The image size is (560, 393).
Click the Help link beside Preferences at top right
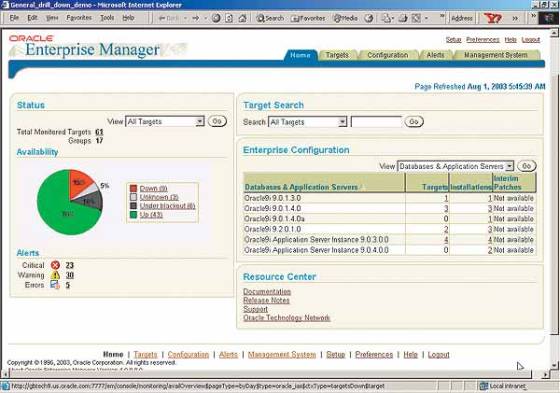(x=511, y=40)
